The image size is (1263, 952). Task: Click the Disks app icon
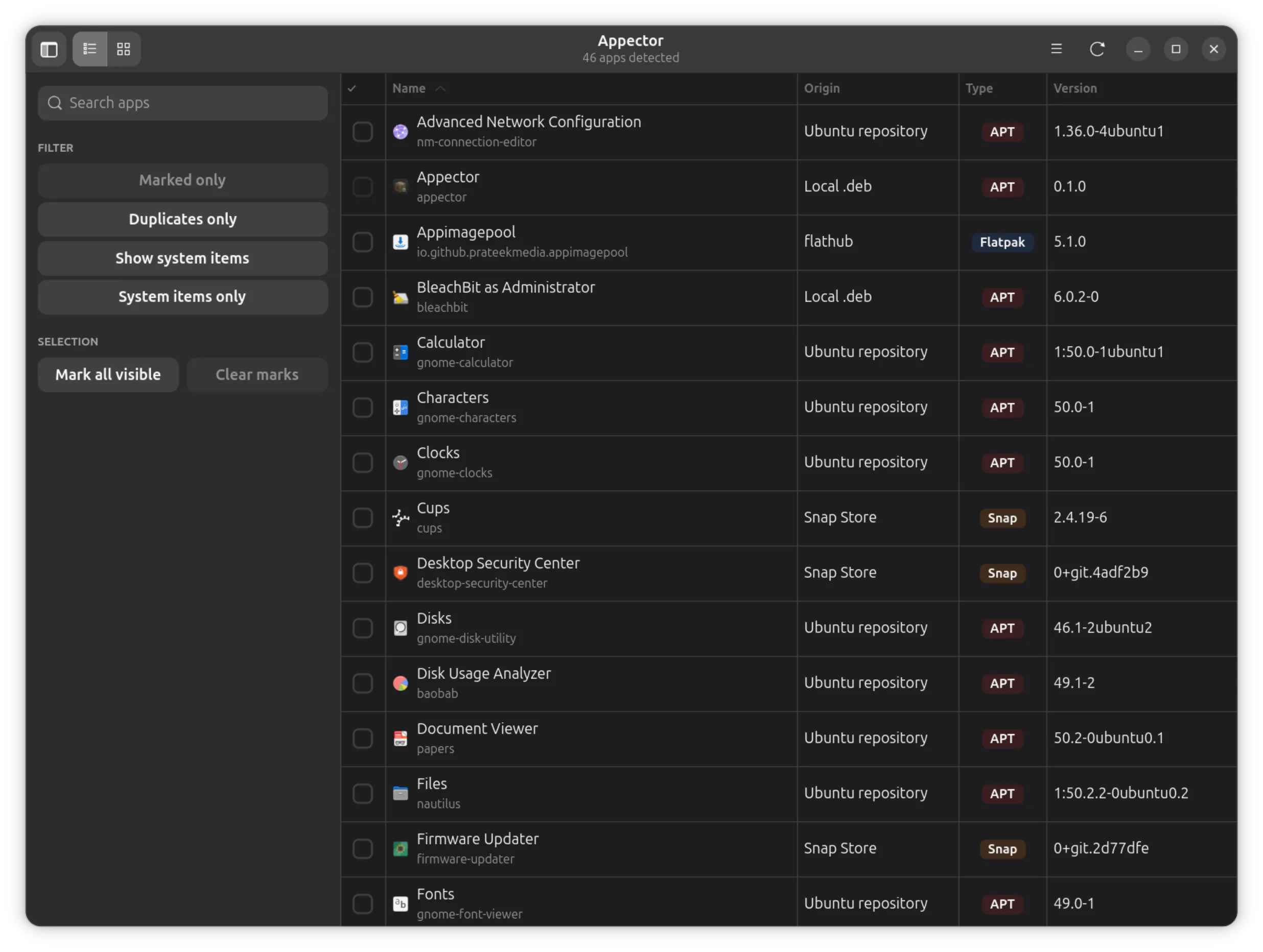coord(401,628)
